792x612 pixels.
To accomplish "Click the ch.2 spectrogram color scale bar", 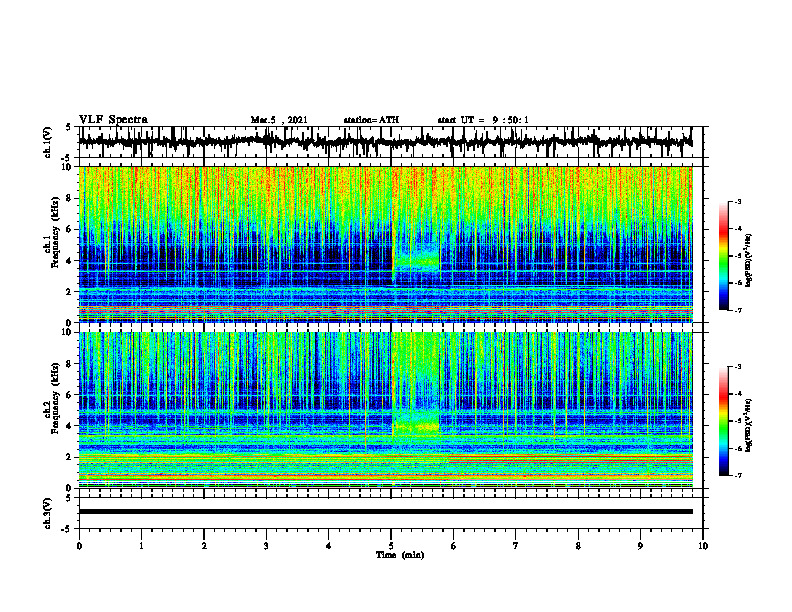I will (x=723, y=421).
